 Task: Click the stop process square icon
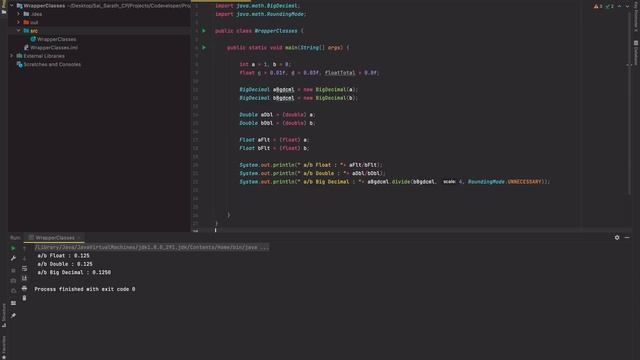click(13, 271)
